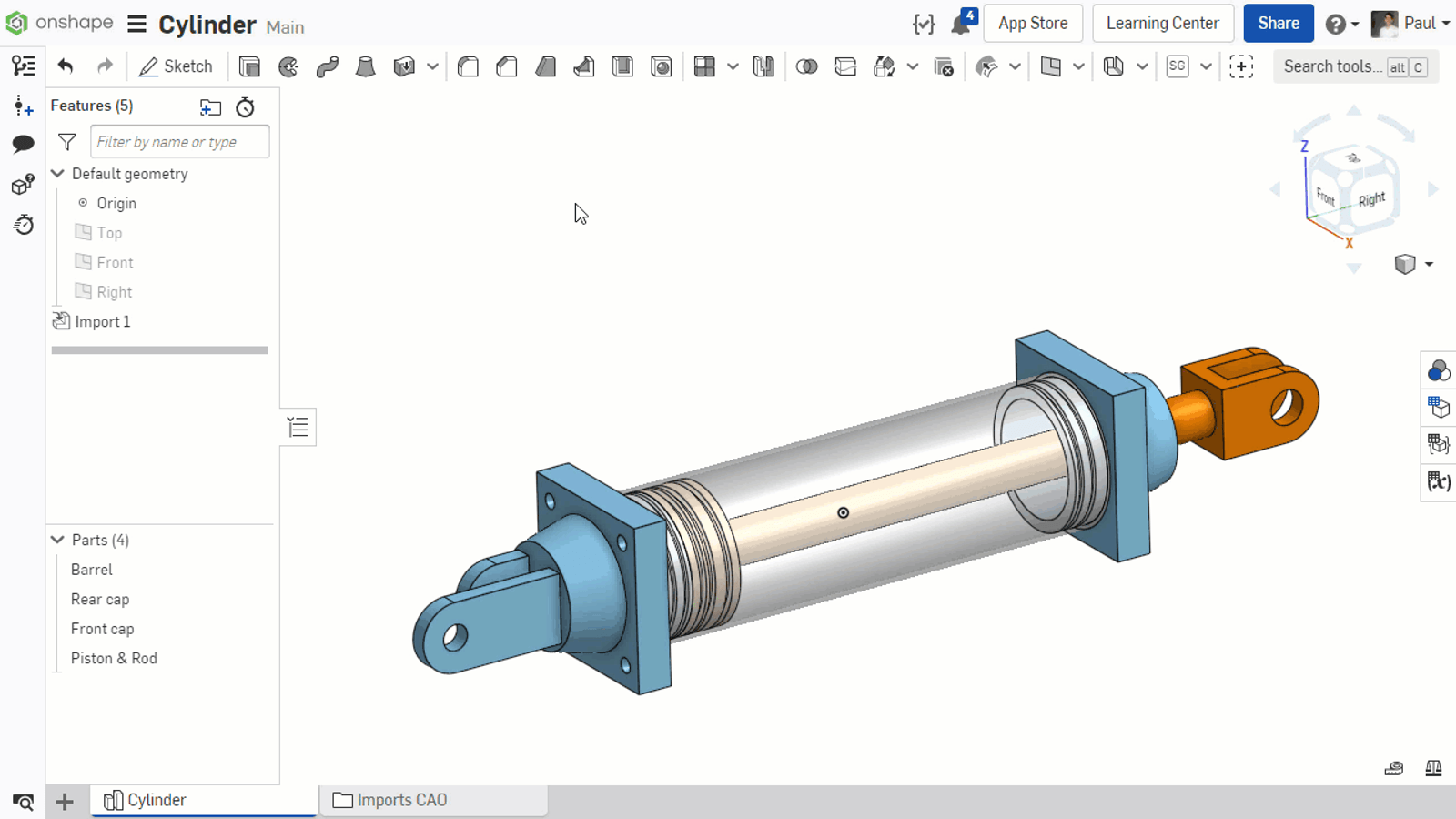Open the Learning Center
The image size is (1456, 819).
(x=1162, y=24)
